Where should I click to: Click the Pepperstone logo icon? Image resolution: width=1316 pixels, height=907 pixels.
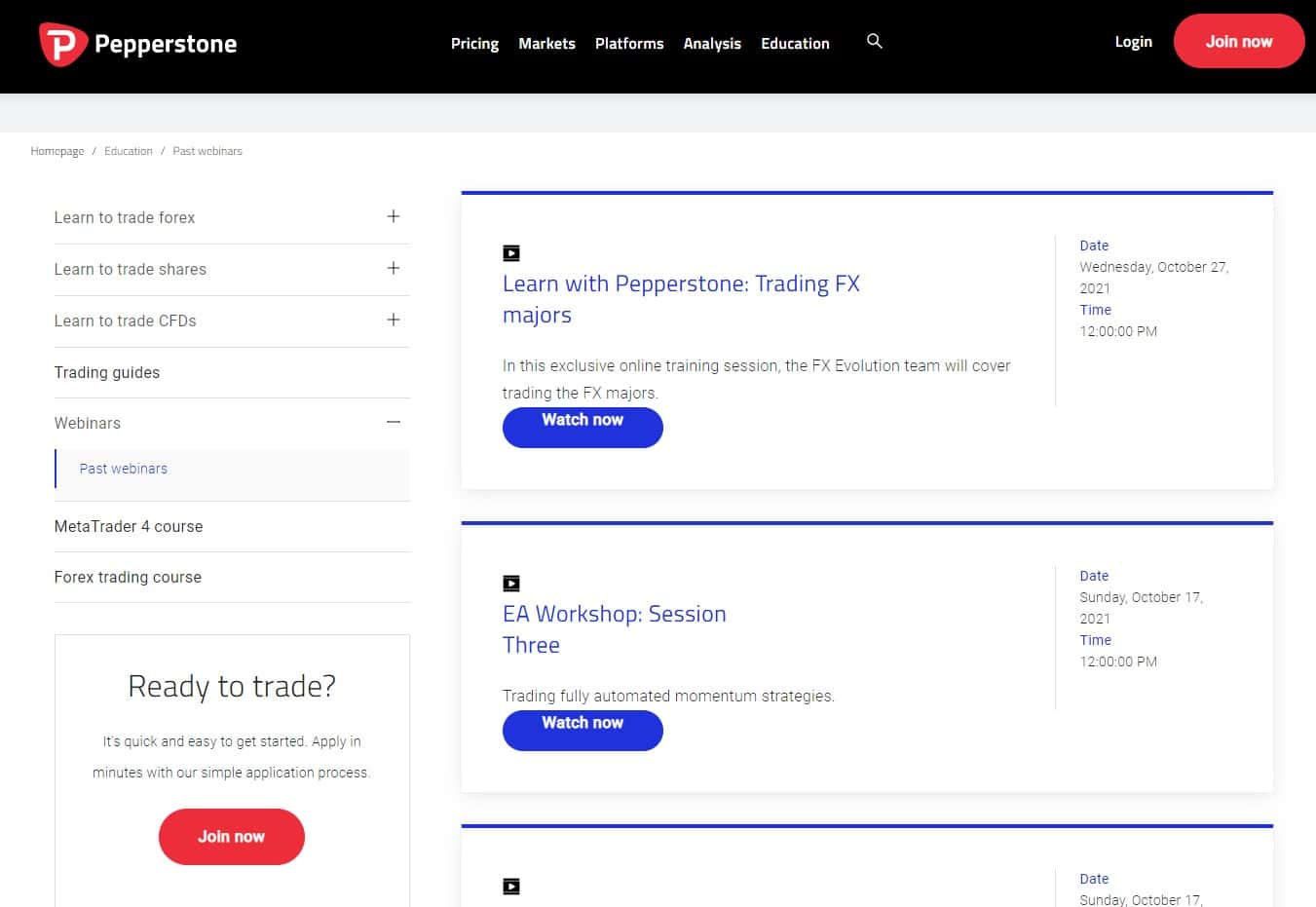point(62,44)
